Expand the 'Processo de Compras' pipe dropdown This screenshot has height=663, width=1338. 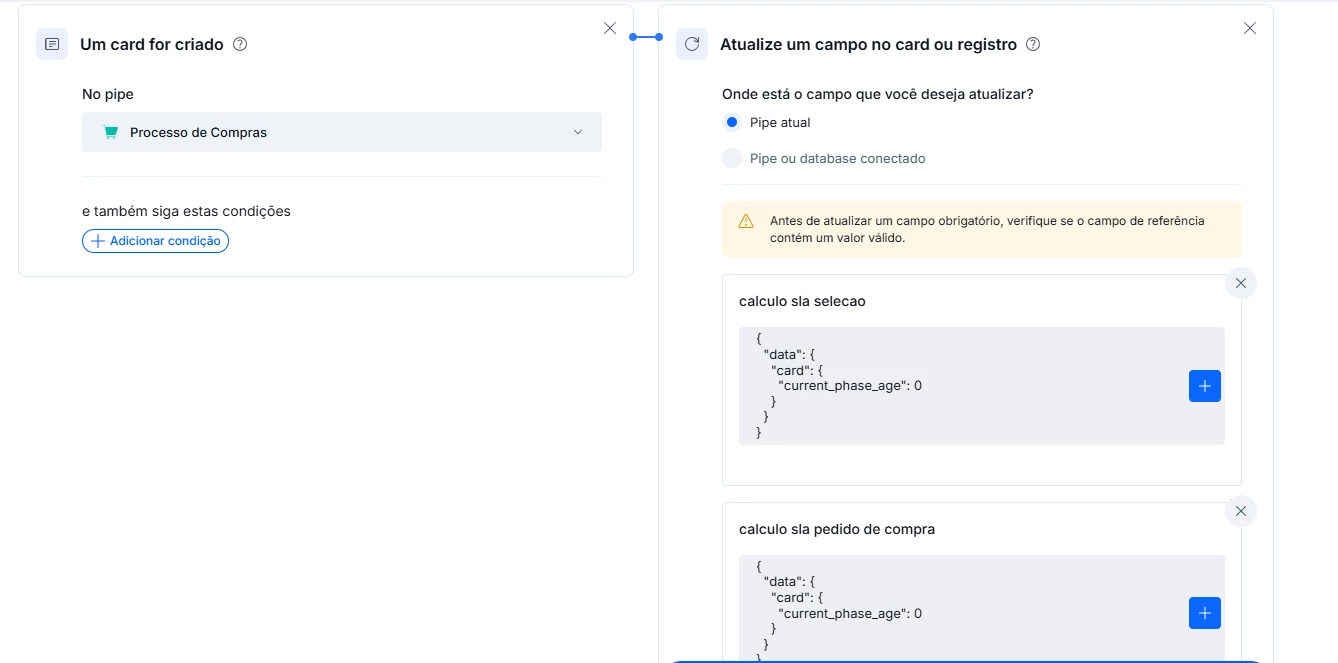(x=342, y=132)
